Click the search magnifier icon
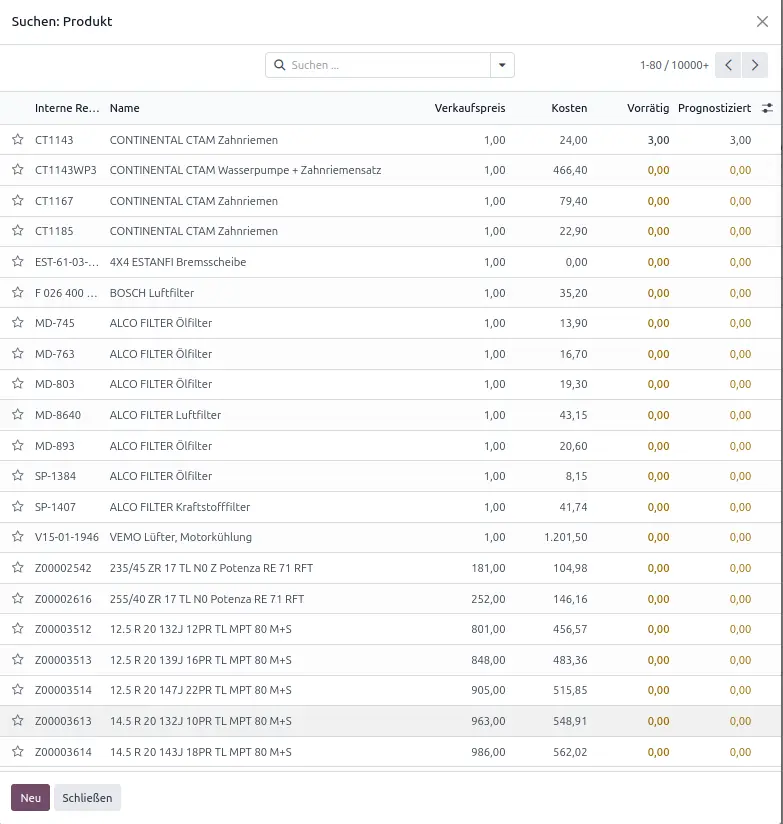783x824 pixels. pyautogui.click(x=279, y=65)
